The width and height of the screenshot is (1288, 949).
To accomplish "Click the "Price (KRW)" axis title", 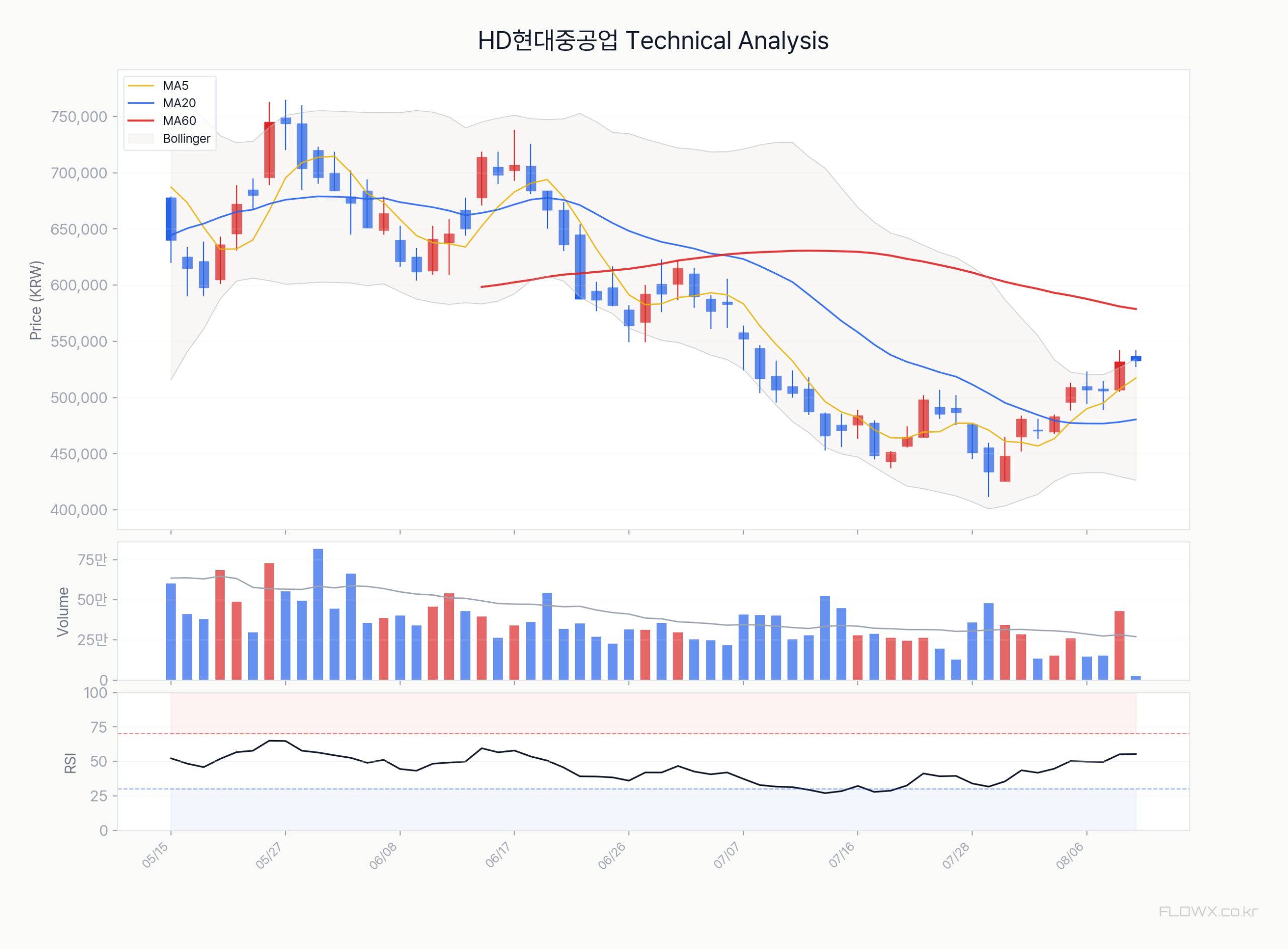I will tap(36, 300).
